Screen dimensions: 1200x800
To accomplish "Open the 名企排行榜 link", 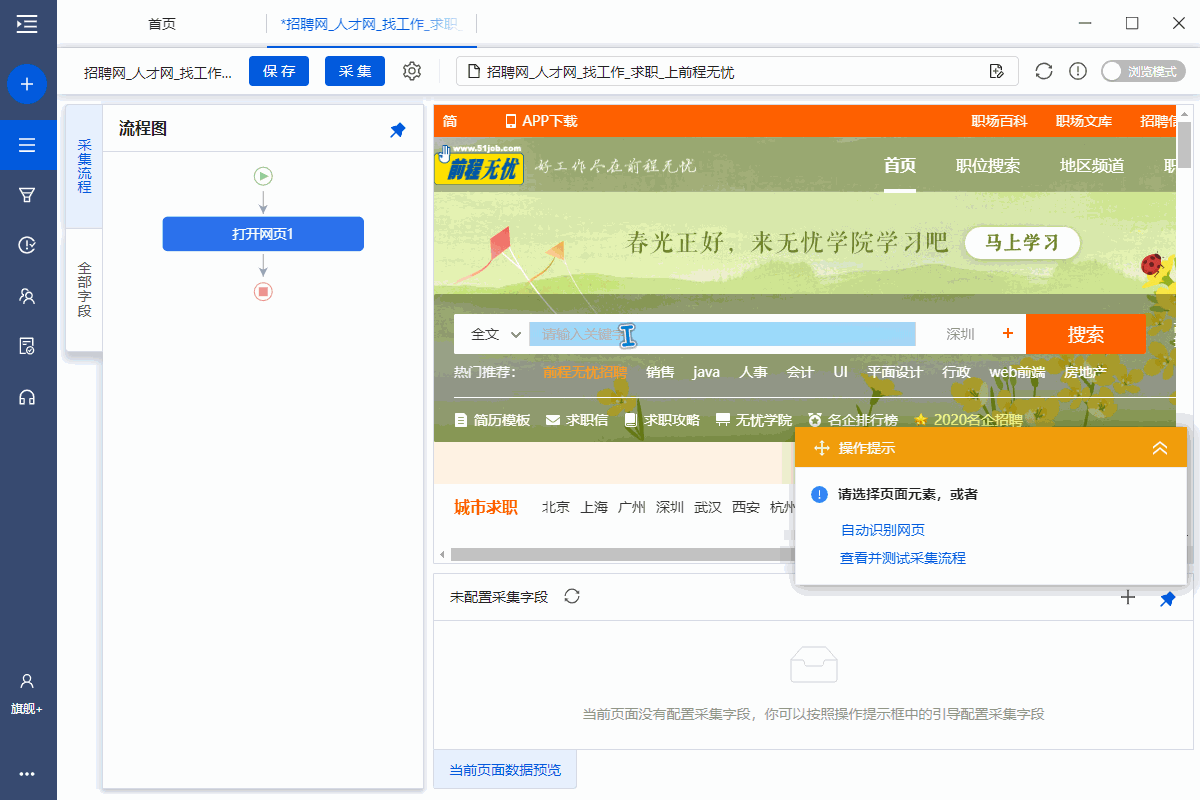I will coord(853,420).
